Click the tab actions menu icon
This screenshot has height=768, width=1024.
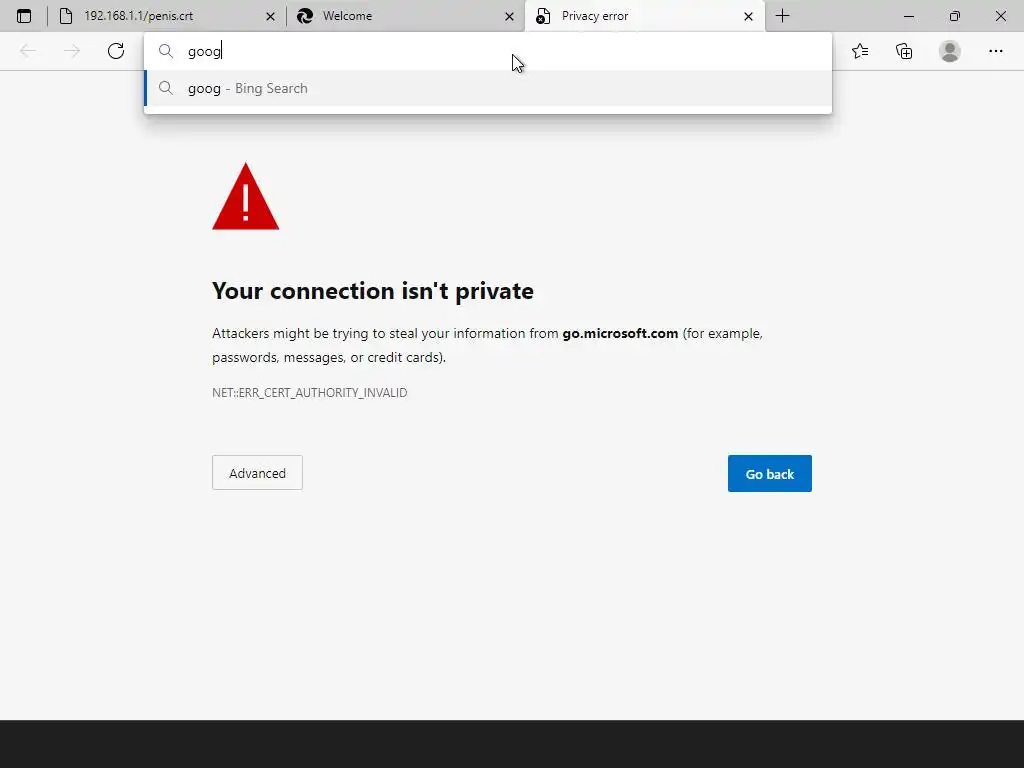pos(24,16)
